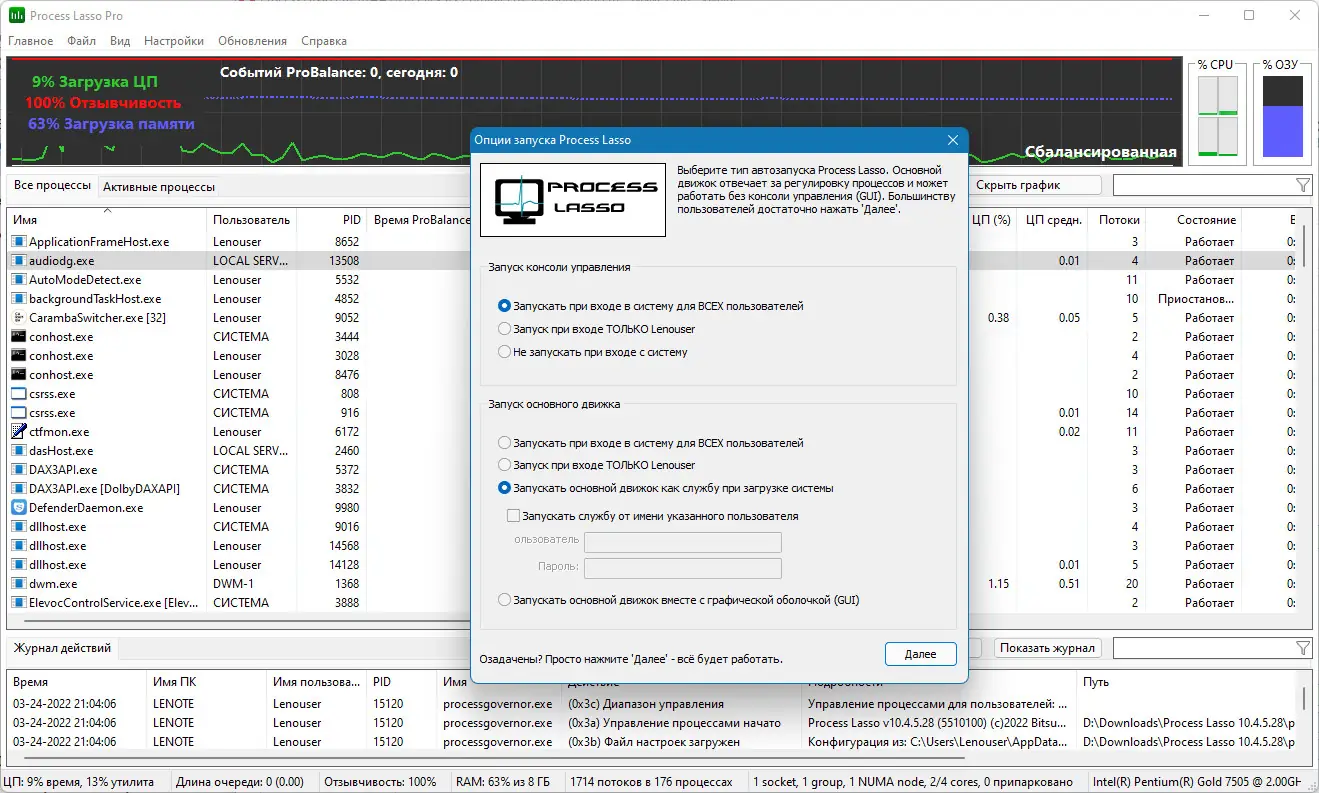Select the AutoModeDetect.exe process icon
Screen dimensions: 1319x793
pos(18,280)
